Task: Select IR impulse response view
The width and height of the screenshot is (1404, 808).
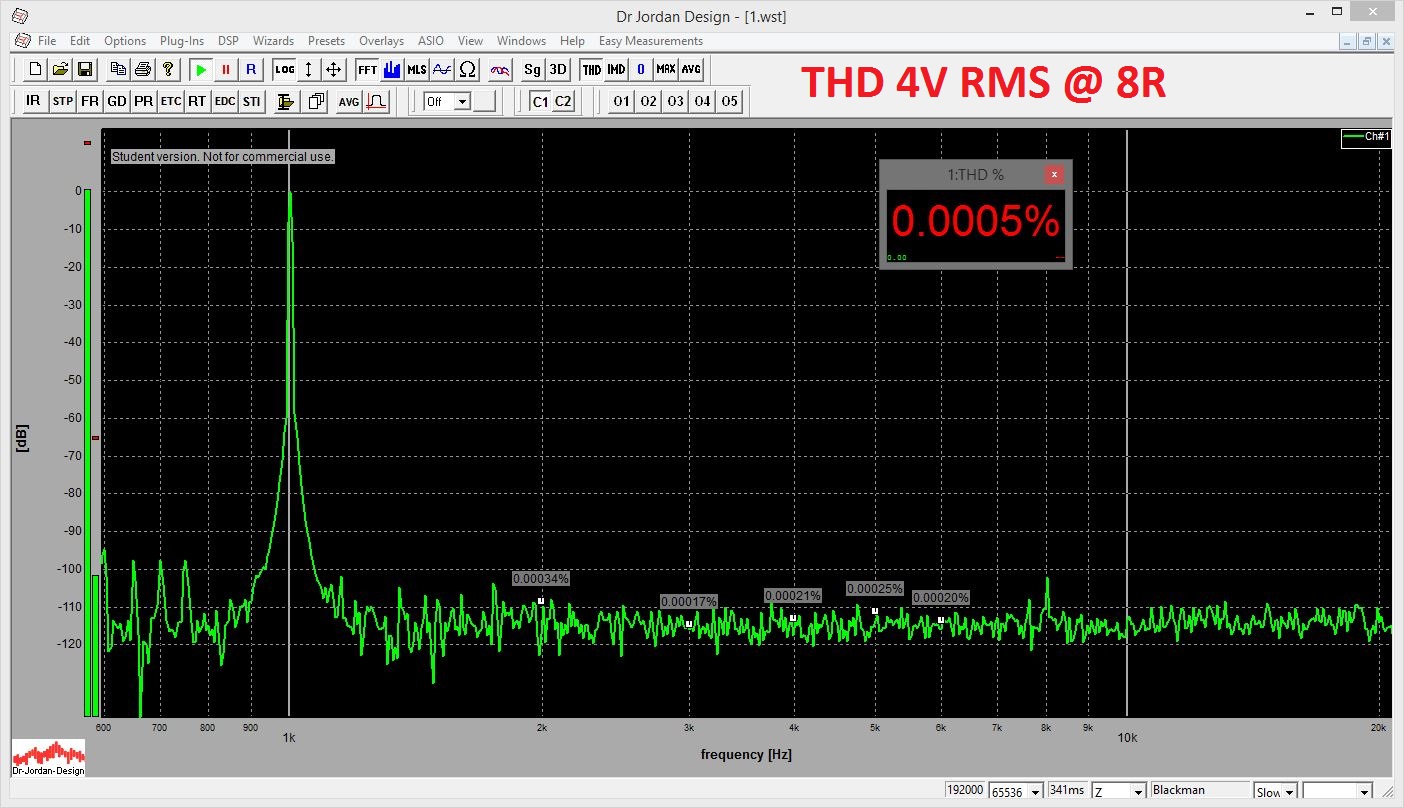Action: (x=33, y=101)
